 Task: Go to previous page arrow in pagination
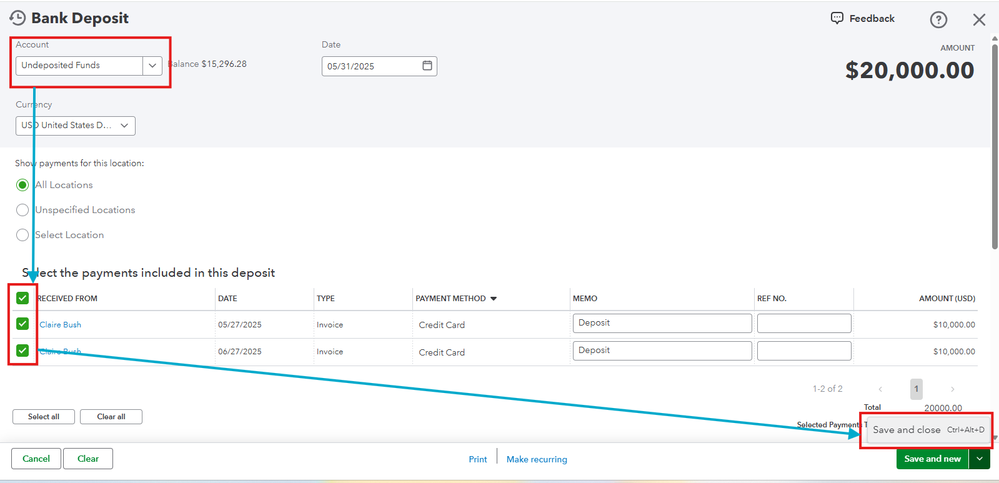click(x=880, y=389)
